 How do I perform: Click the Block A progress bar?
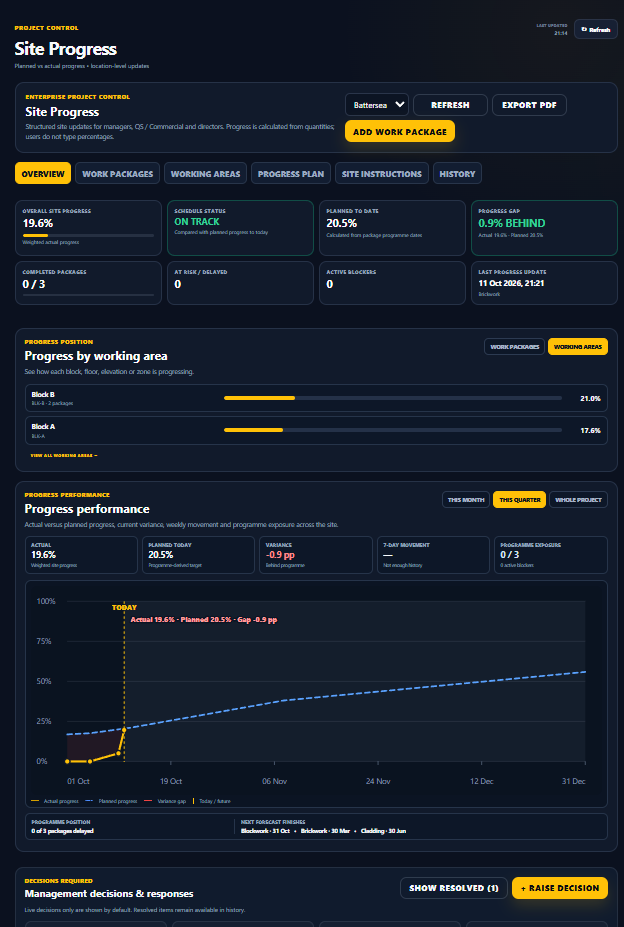coord(393,430)
